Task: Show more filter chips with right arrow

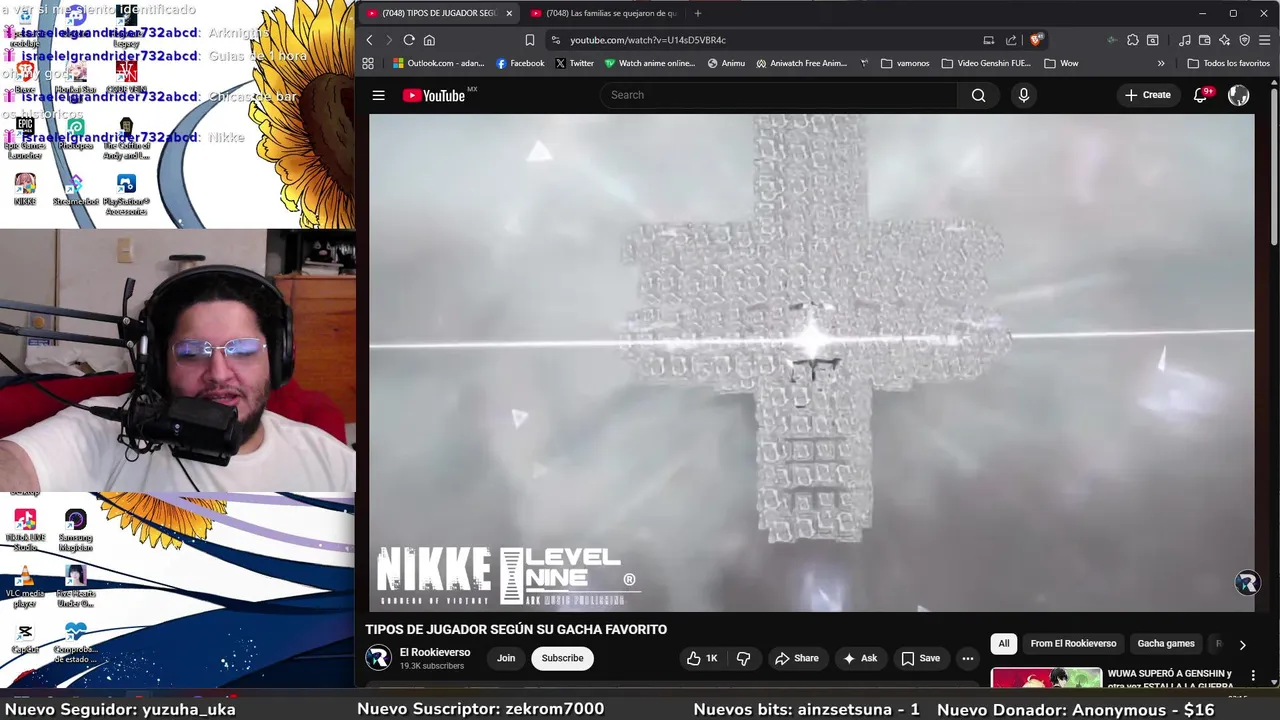Action: (x=1242, y=645)
